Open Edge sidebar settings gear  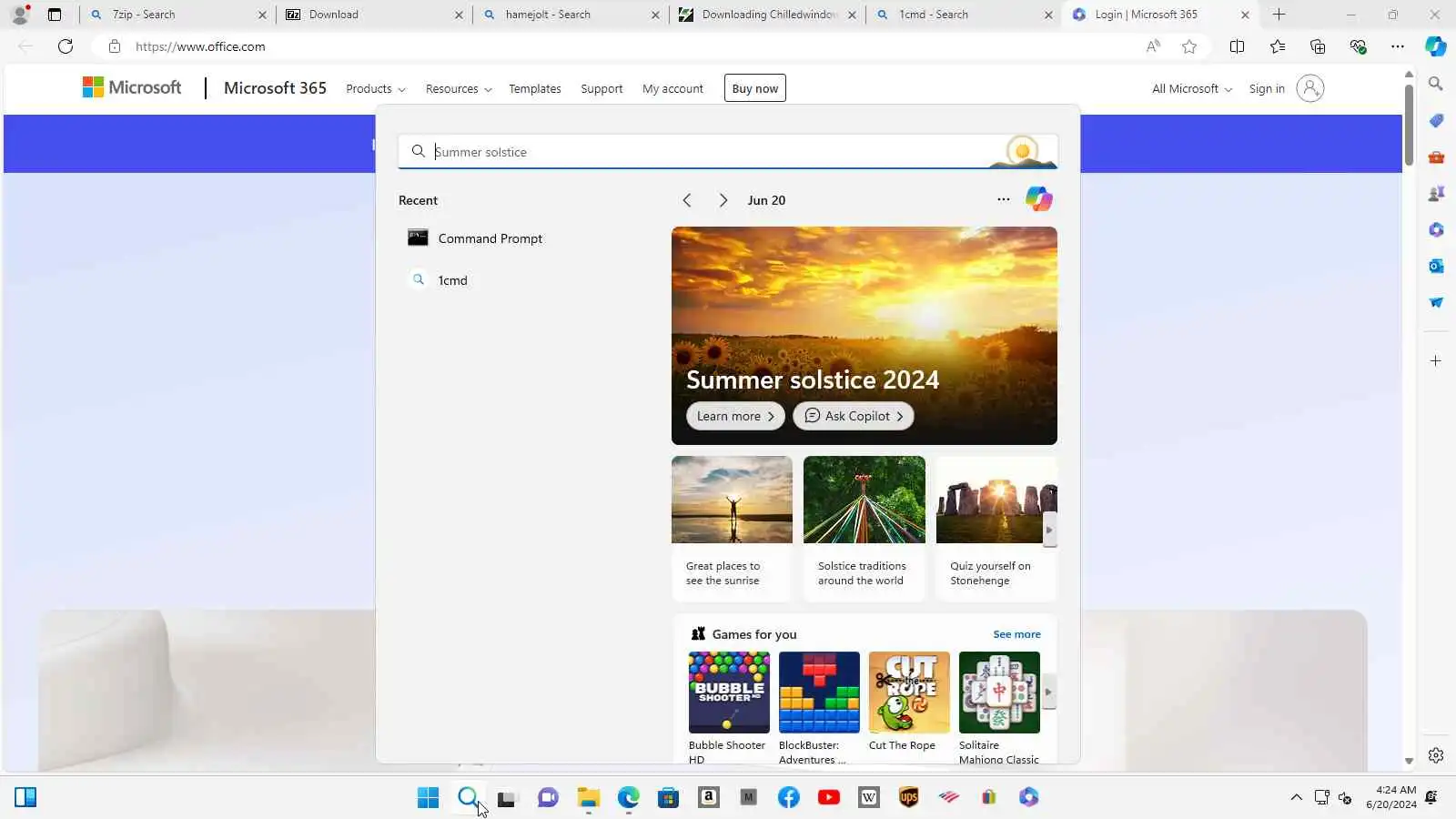pos(1436,755)
